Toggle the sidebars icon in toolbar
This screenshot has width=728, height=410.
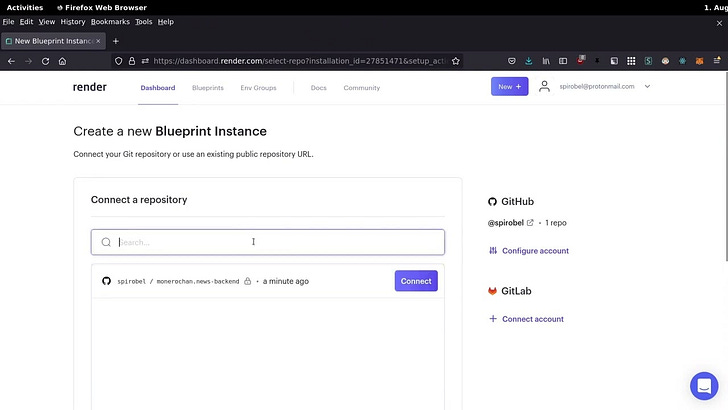coord(563,61)
